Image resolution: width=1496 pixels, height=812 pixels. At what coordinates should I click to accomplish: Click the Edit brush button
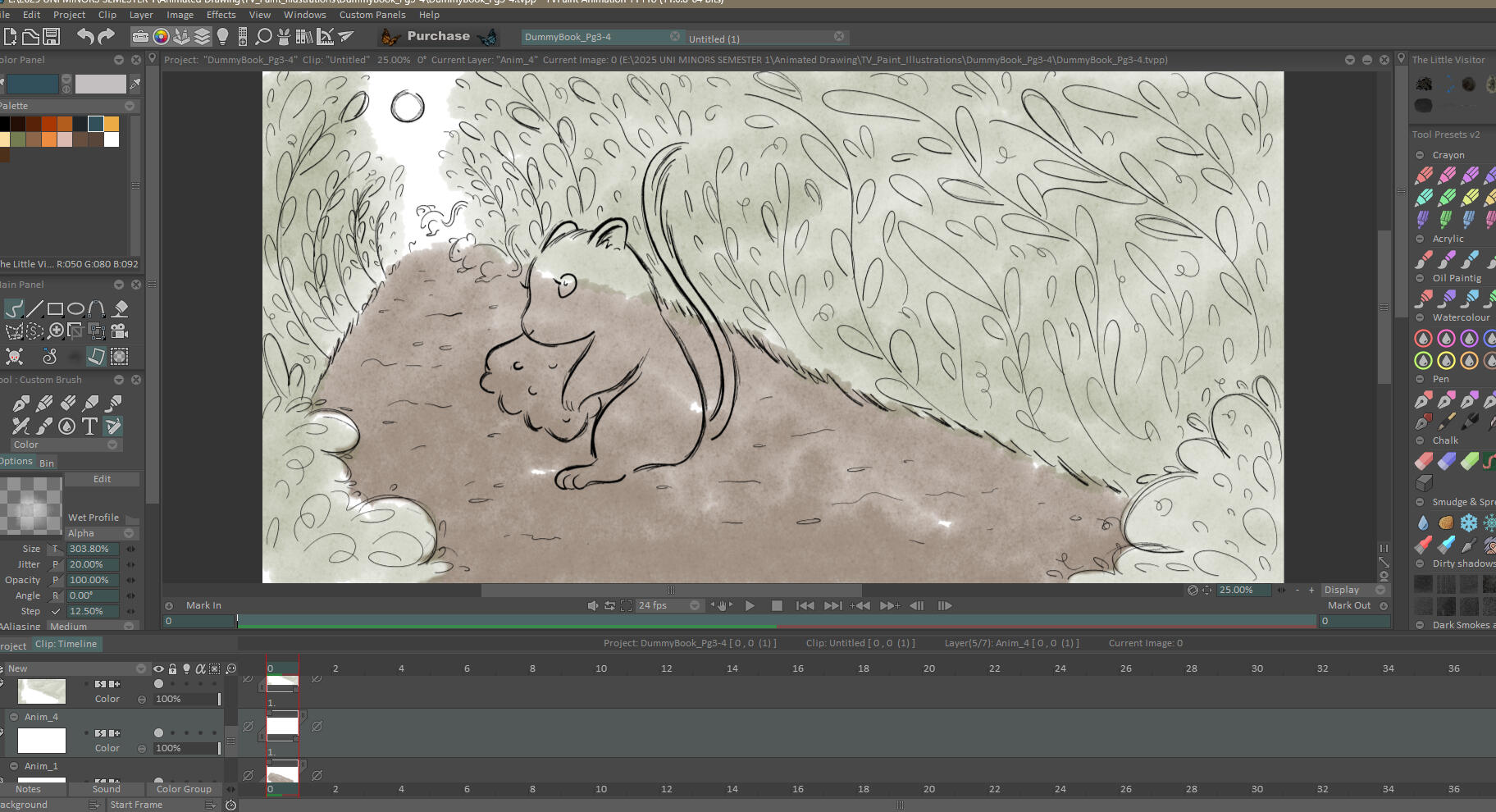(102, 479)
